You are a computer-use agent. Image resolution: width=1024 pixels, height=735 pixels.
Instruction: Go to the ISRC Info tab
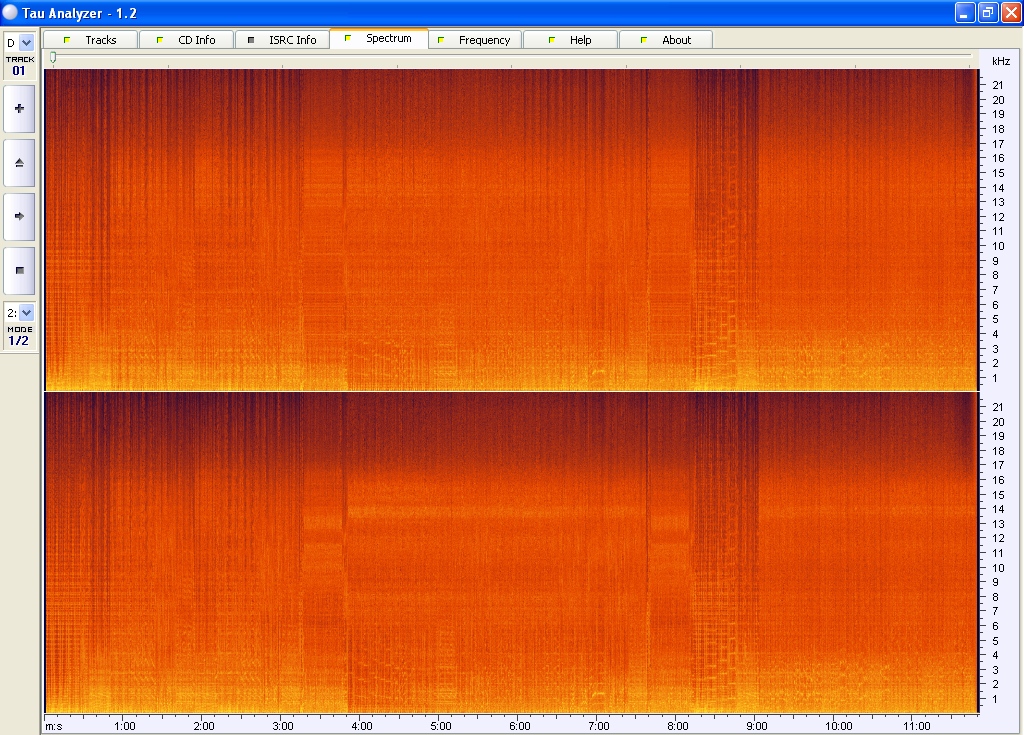coord(281,40)
